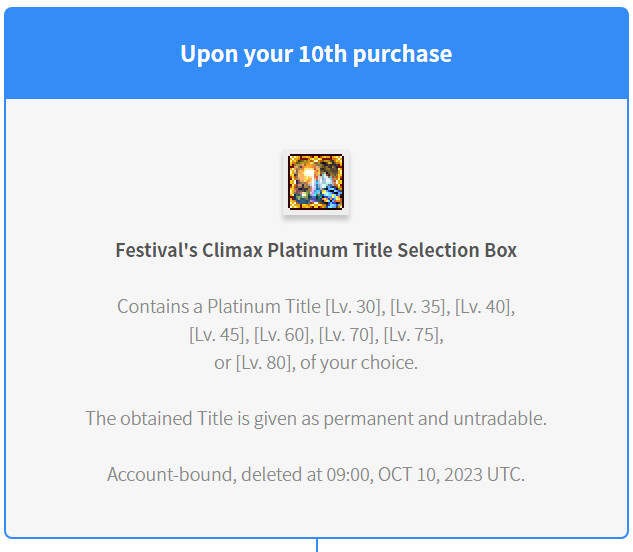Click the "Upon your 10th purchase" header
633x552 pixels.
click(x=316, y=53)
